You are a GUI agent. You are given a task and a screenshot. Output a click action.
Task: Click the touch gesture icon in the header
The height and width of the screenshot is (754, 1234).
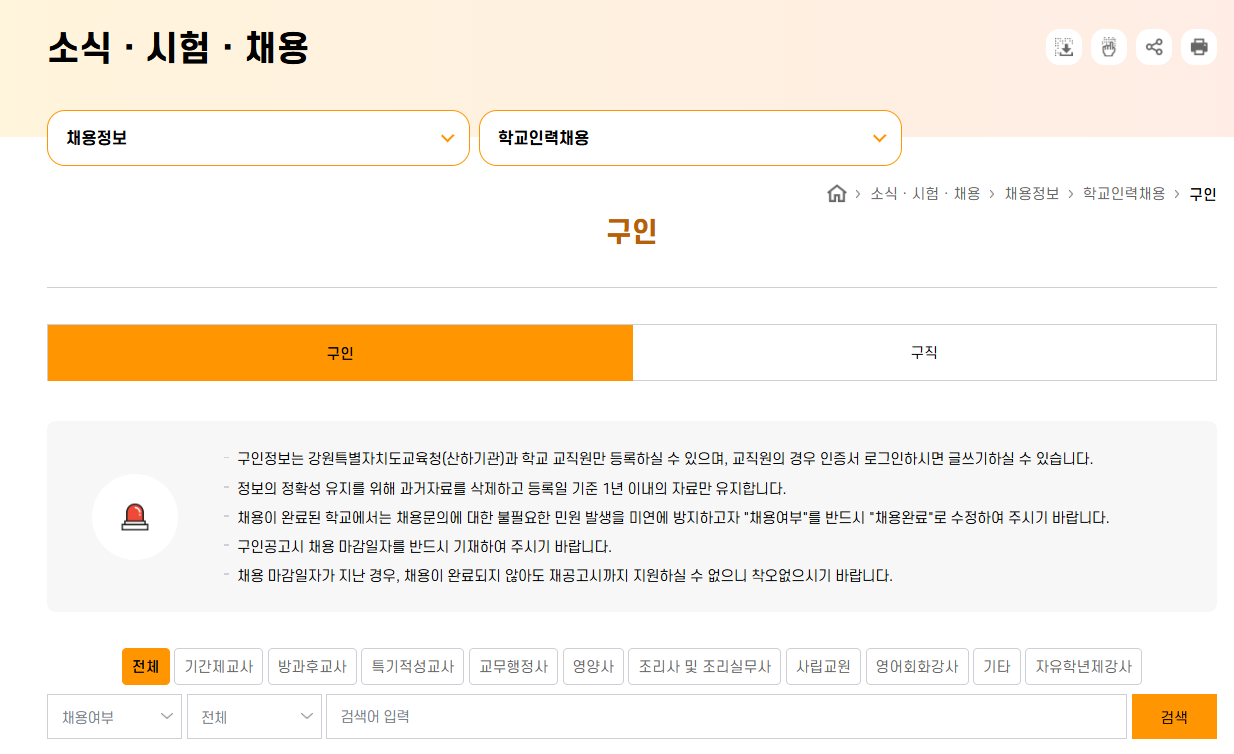point(1108,46)
